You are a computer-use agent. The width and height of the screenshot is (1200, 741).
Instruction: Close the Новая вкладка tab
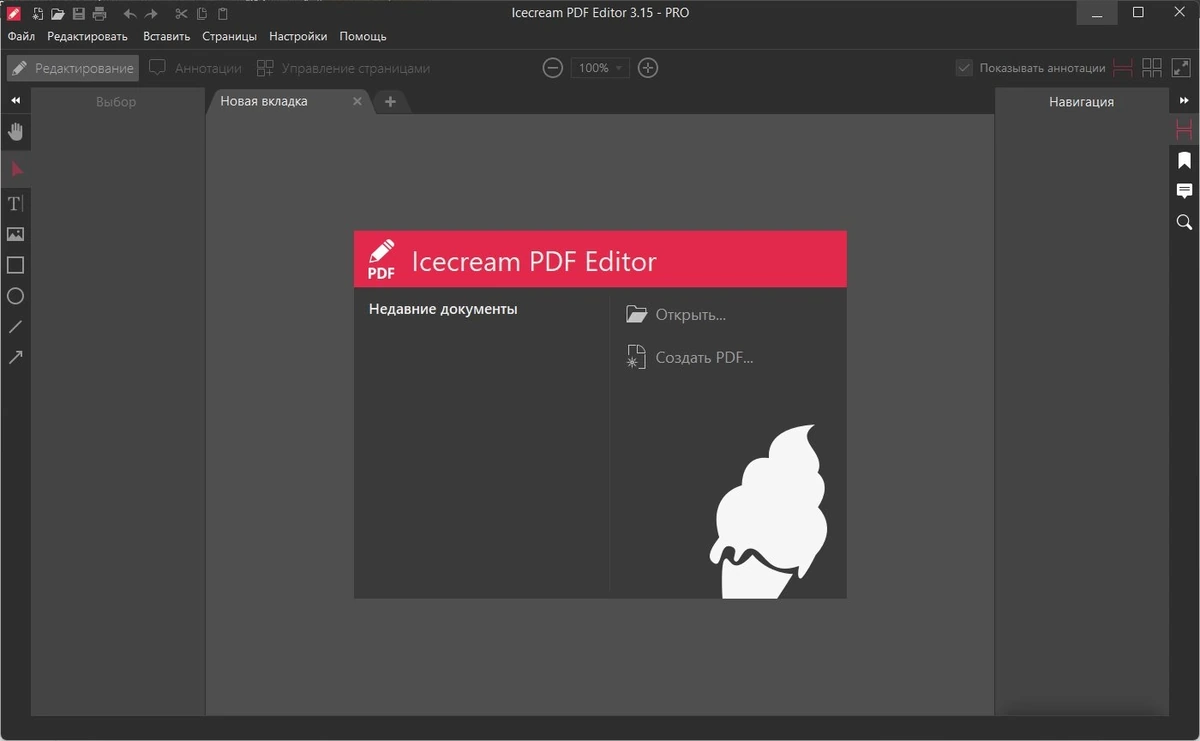(x=358, y=101)
